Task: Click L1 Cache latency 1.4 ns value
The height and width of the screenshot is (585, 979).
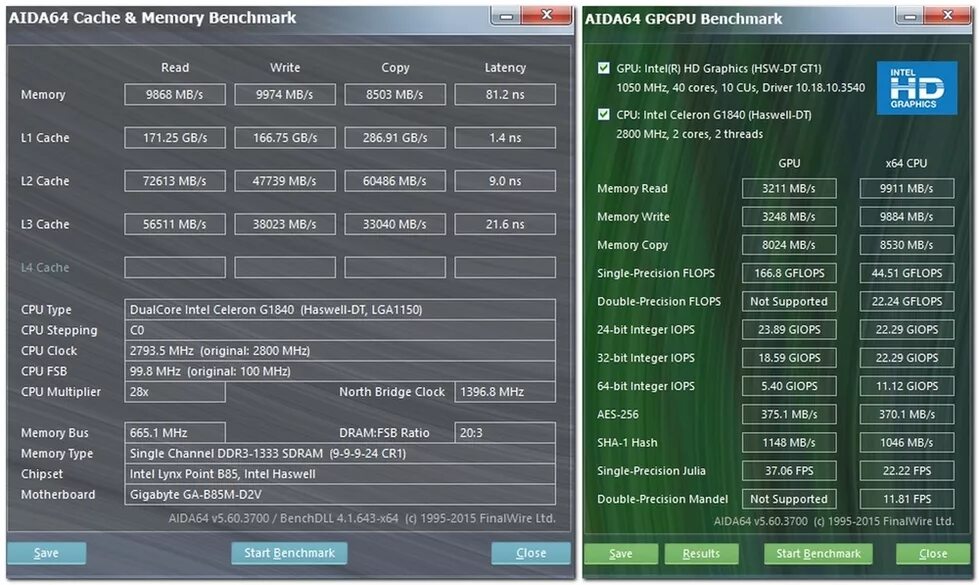Action: (505, 137)
